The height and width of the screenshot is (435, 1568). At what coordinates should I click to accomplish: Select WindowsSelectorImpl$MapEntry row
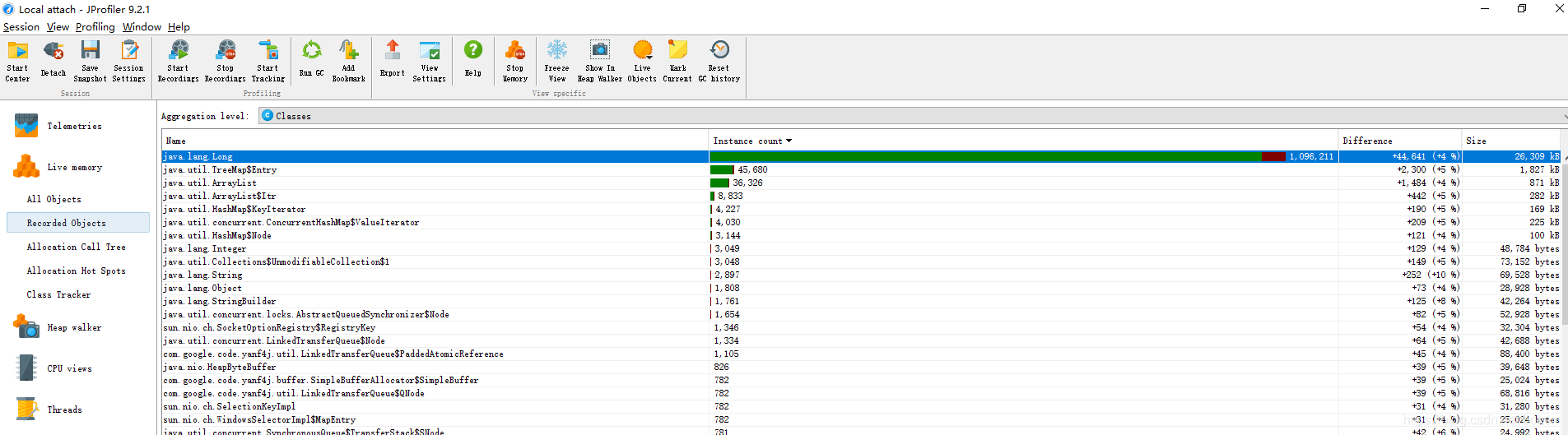tap(861, 419)
